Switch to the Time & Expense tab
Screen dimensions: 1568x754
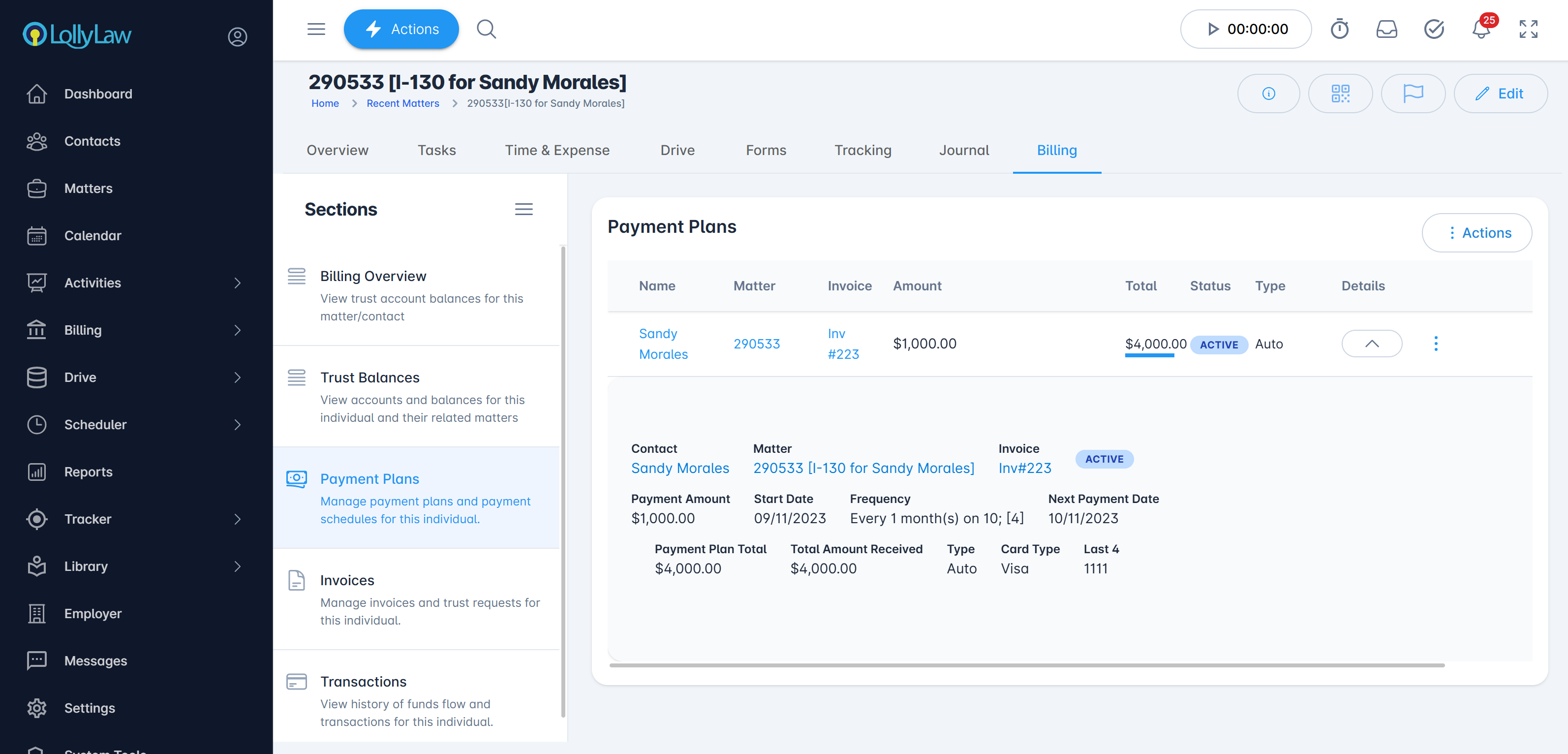click(x=556, y=150)
